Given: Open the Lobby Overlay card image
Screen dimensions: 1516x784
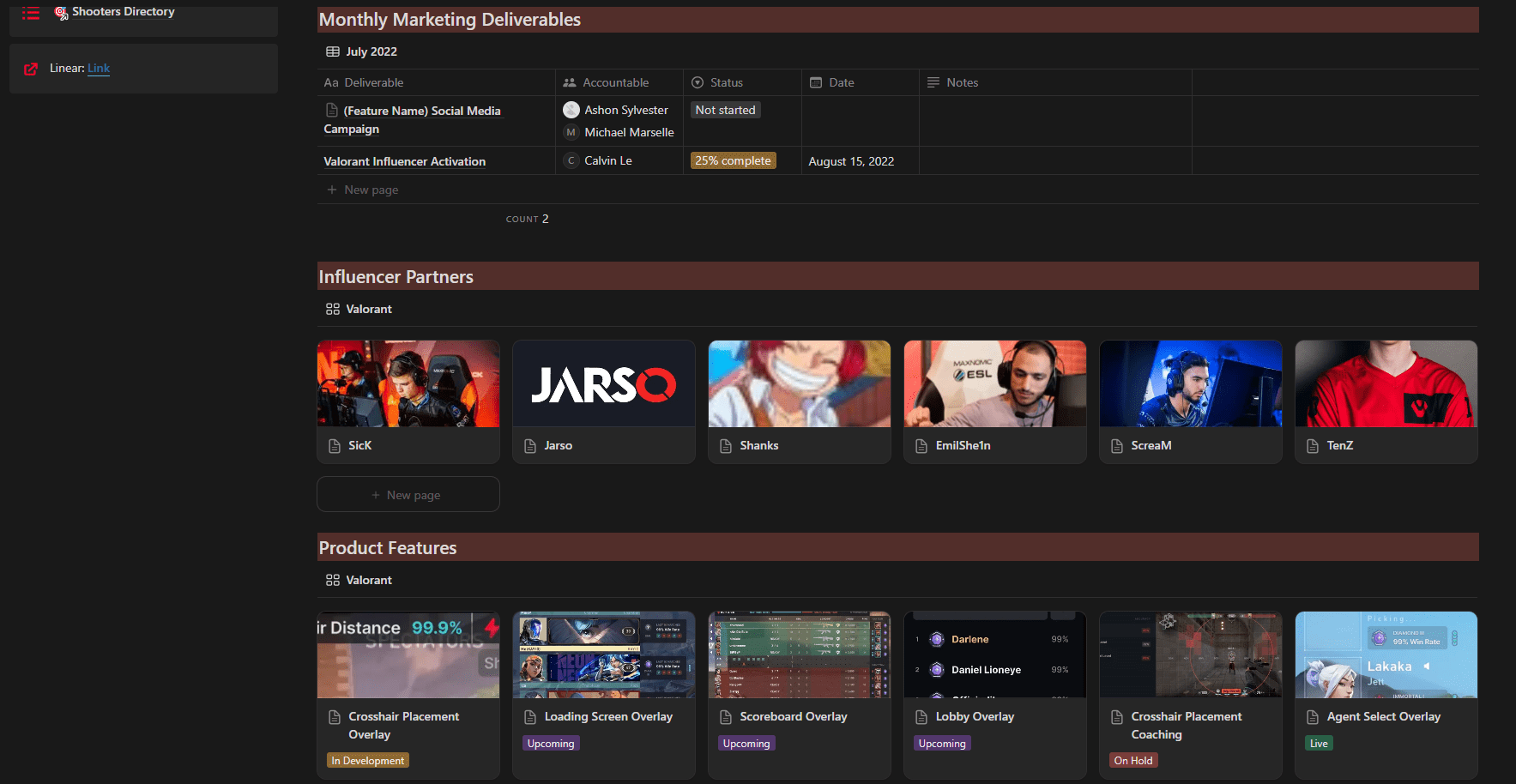Looking at the screenshot, I should click(995, 654).
